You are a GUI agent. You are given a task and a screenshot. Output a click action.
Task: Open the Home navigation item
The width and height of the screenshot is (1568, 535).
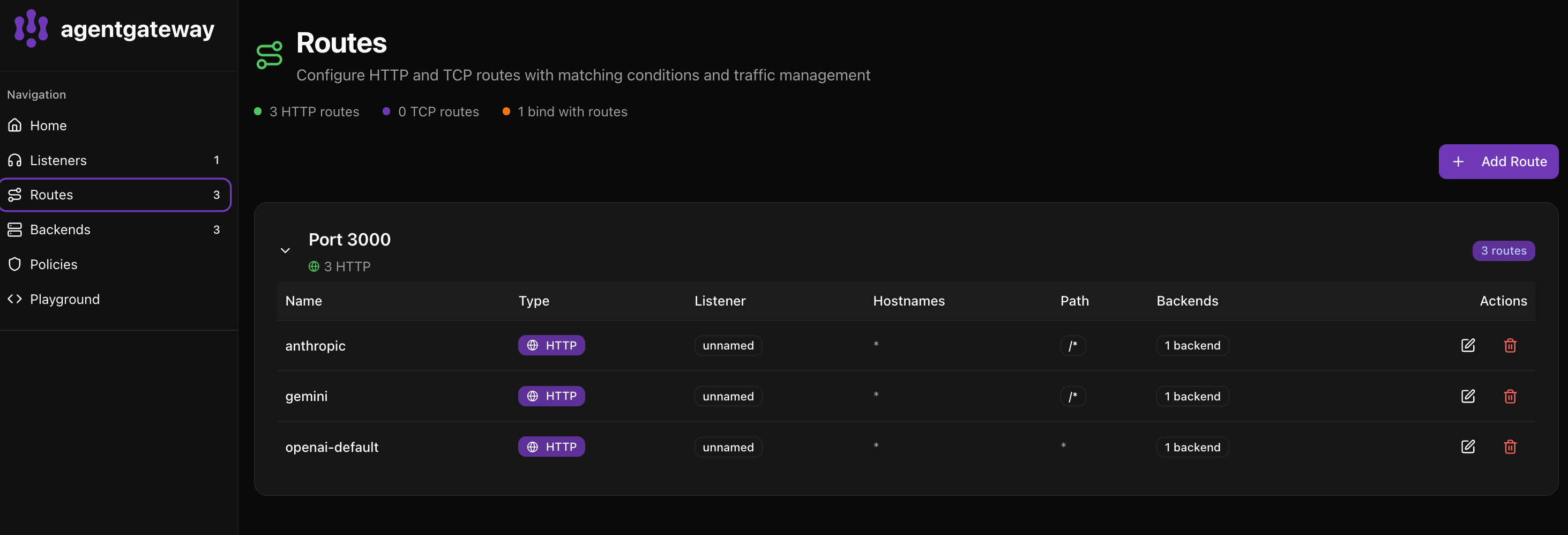pos(48,125)
